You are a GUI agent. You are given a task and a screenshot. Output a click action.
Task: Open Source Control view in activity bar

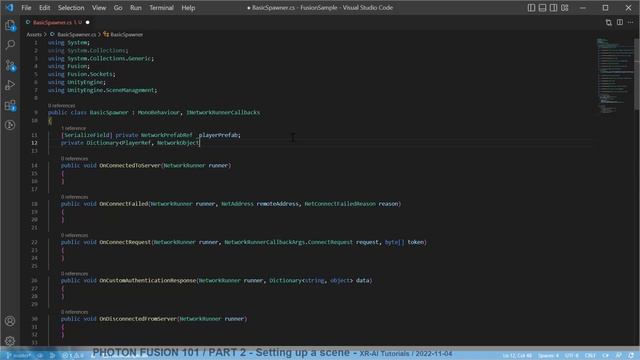[x=10, y=65]
